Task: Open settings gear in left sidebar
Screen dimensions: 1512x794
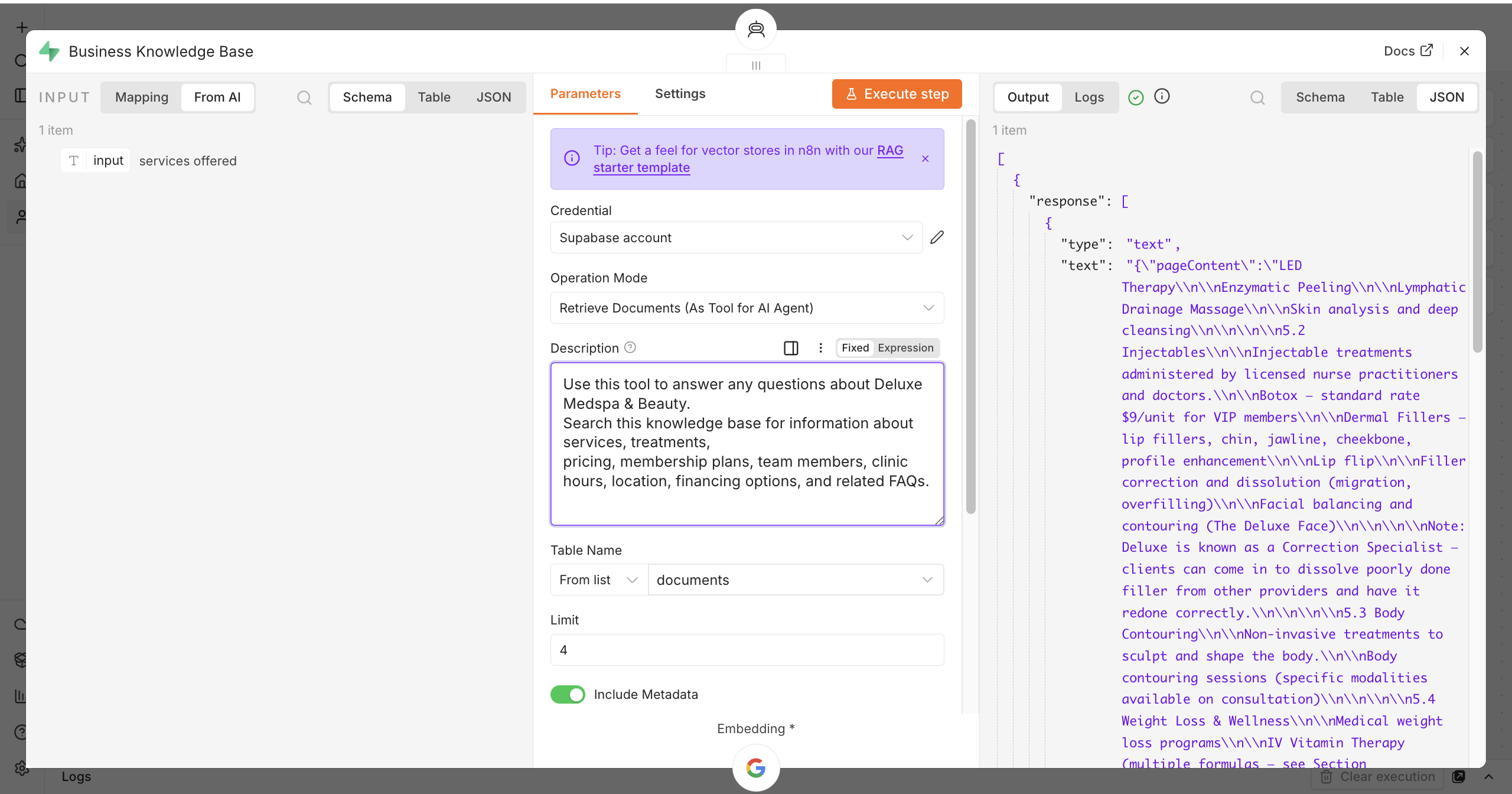Action: point(21,768)
